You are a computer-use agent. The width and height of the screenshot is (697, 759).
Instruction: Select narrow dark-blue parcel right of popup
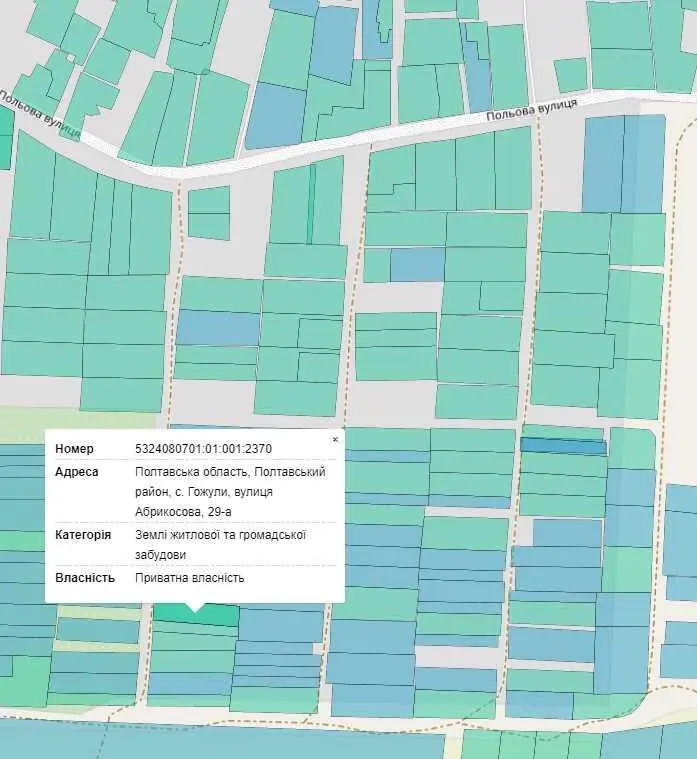pyautogui.click(x=563, y=446)
